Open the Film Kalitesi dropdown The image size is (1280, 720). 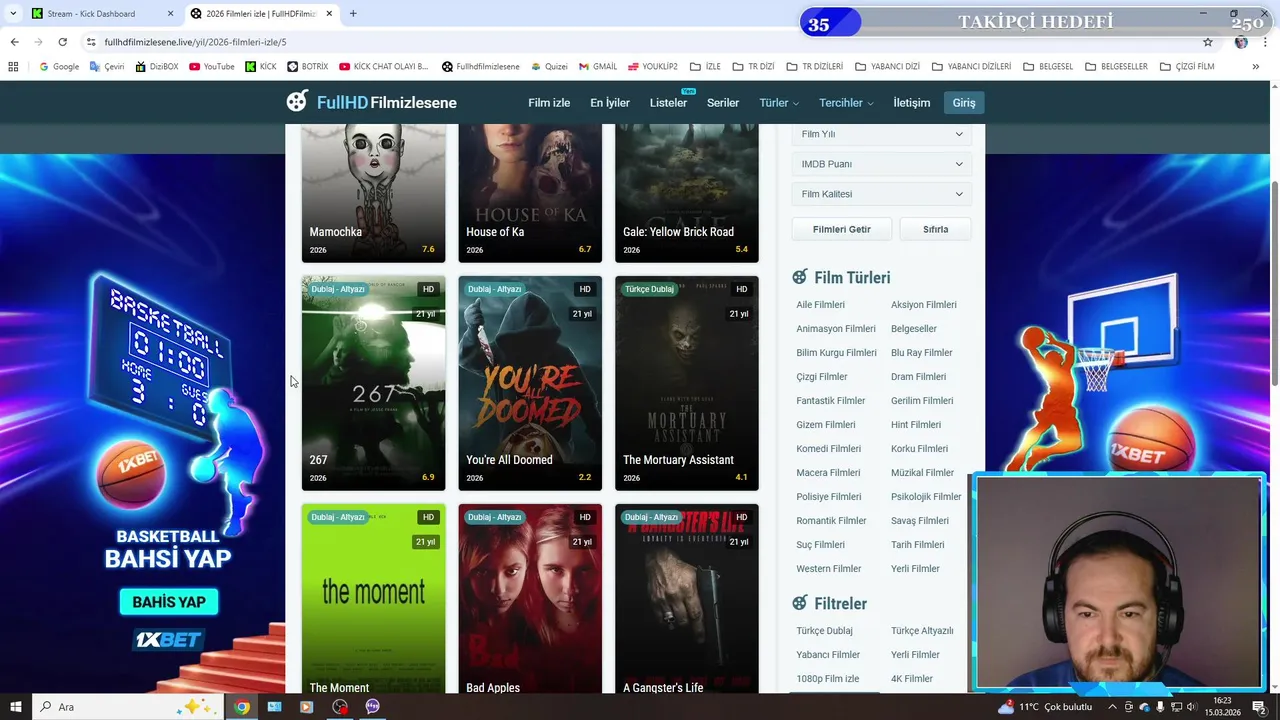point(881,194)
